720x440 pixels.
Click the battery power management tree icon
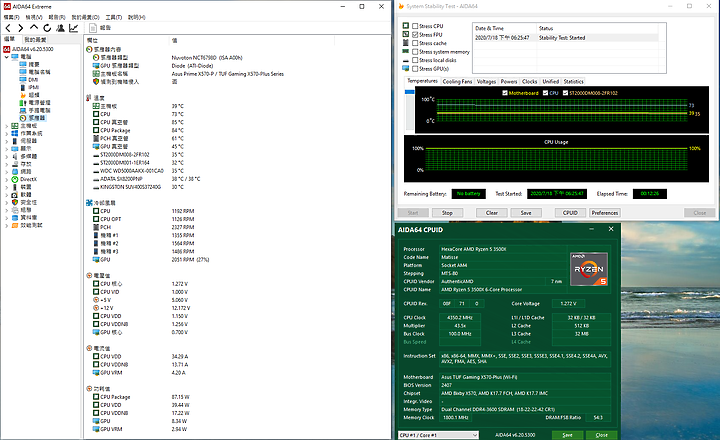point(23,103)
